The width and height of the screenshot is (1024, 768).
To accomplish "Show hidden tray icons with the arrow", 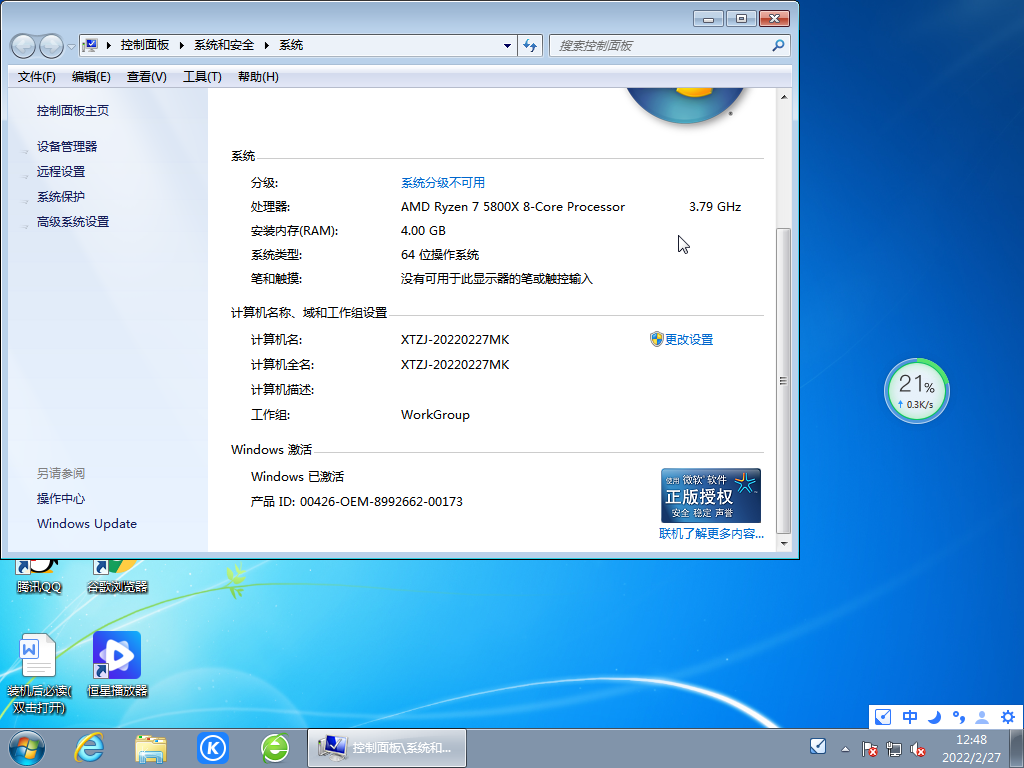I will coord(844,747).
